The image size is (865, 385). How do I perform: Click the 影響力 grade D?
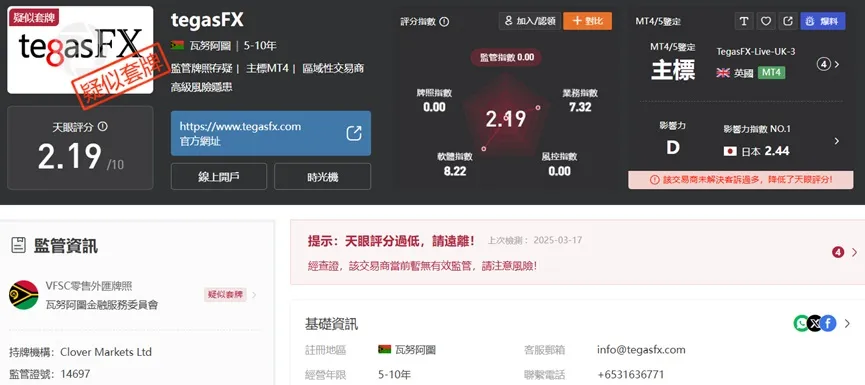tap(672, 148)
